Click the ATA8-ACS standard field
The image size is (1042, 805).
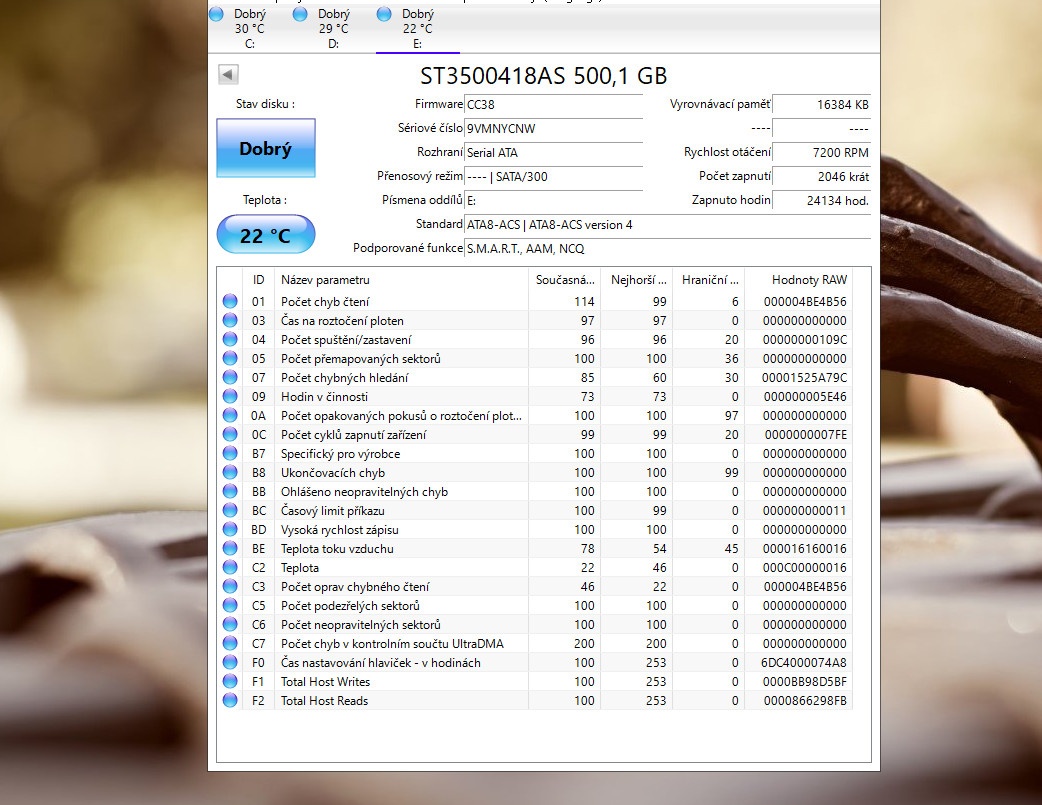pyautogui.click(x=667, y=225)
